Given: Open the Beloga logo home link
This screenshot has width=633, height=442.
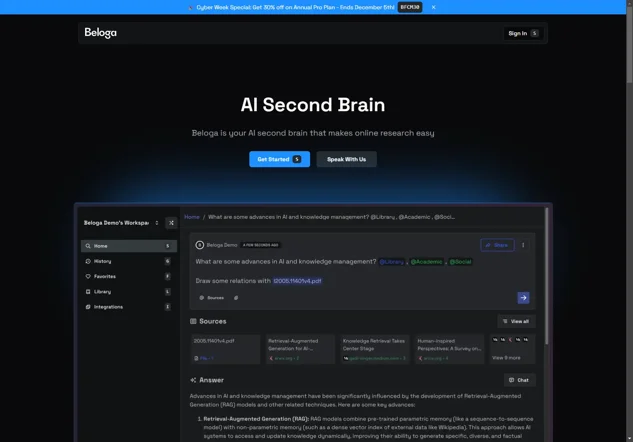Looking at the screenshot, I should 101,33.
